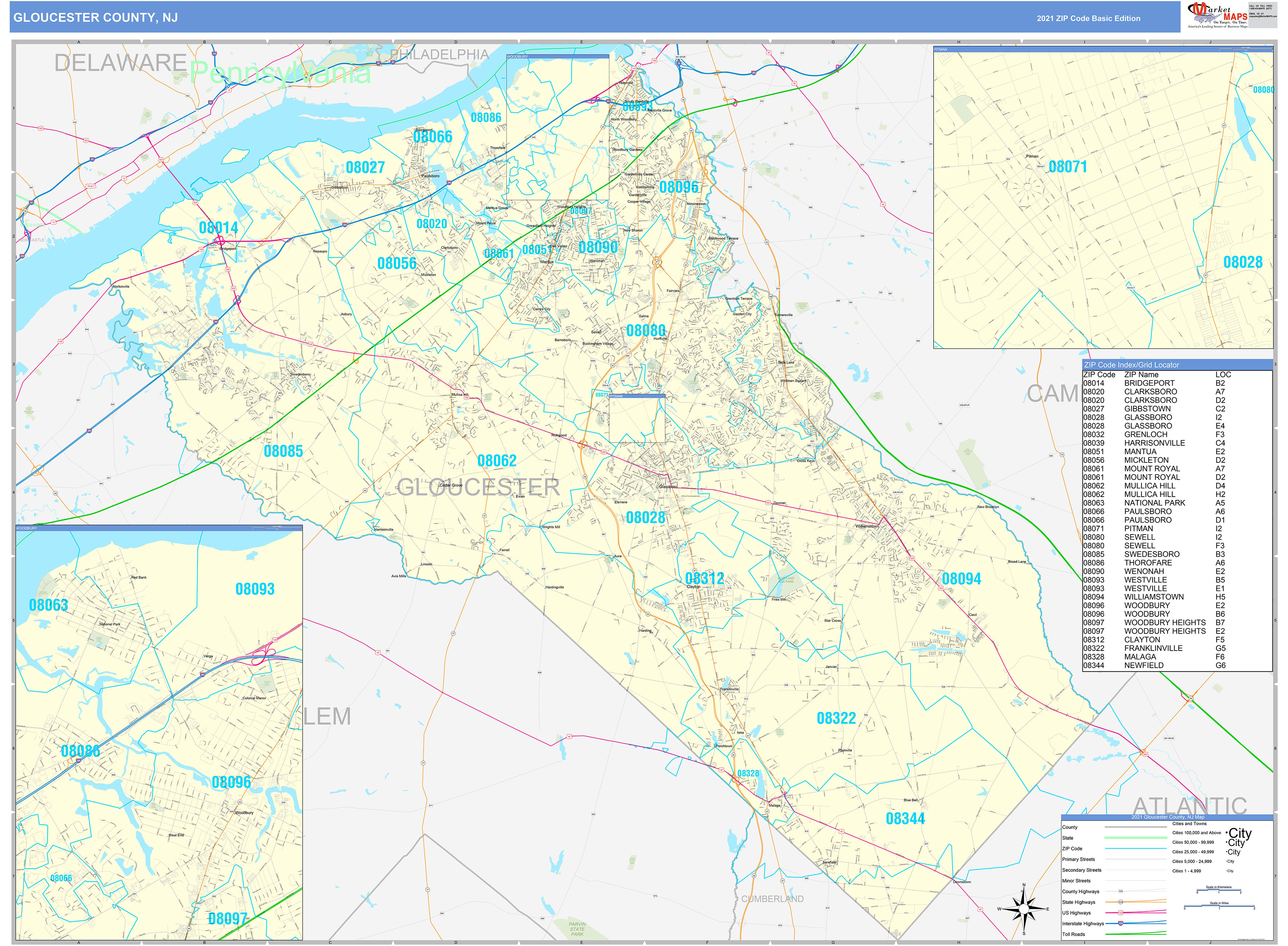
Task: Click the Cities 100,000 and Above legend entry
Action: point(1211,832)
